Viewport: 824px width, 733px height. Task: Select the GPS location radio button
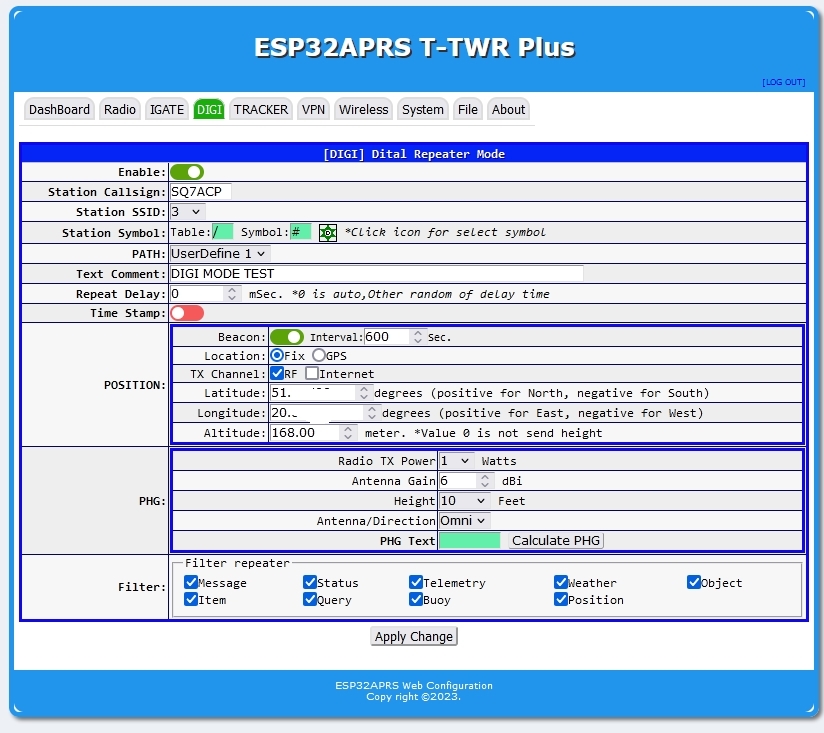click(319, 355)
